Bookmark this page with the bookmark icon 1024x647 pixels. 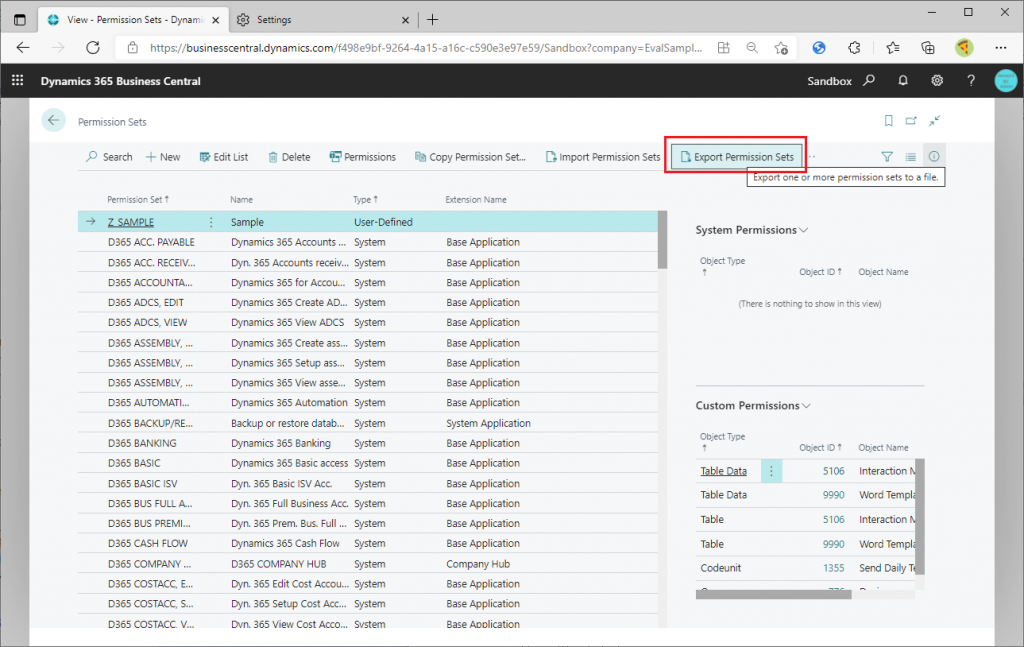888,121
